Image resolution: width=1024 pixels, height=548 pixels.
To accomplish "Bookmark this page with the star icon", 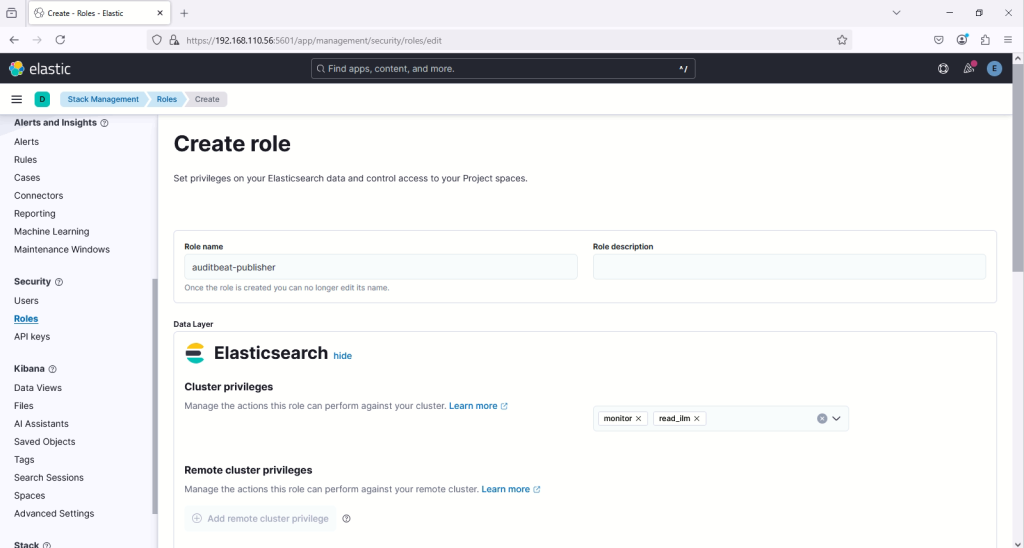I will (842, 40).
